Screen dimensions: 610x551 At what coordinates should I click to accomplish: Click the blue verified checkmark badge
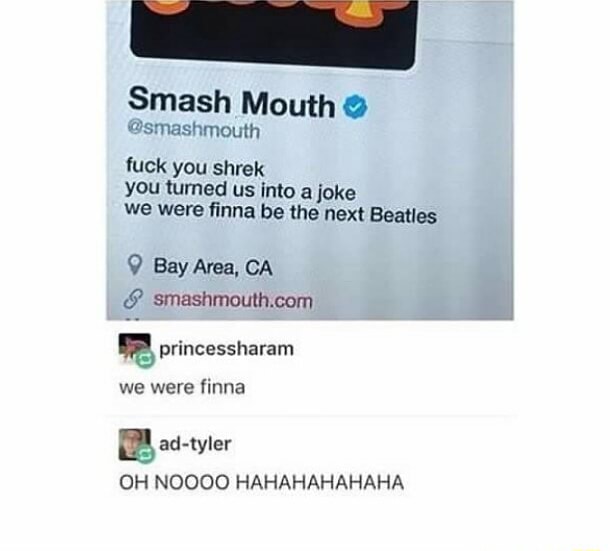(355, 106)
